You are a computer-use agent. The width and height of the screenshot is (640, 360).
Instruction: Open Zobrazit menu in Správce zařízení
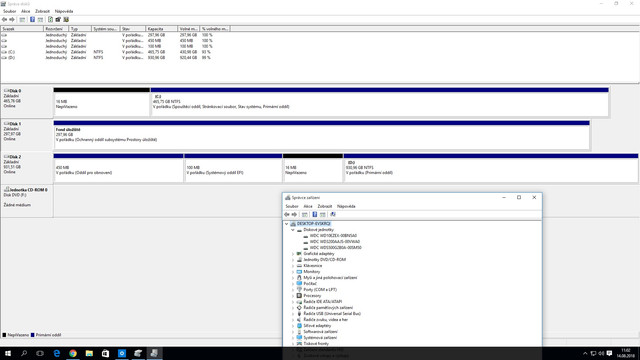tap(325, 206)
